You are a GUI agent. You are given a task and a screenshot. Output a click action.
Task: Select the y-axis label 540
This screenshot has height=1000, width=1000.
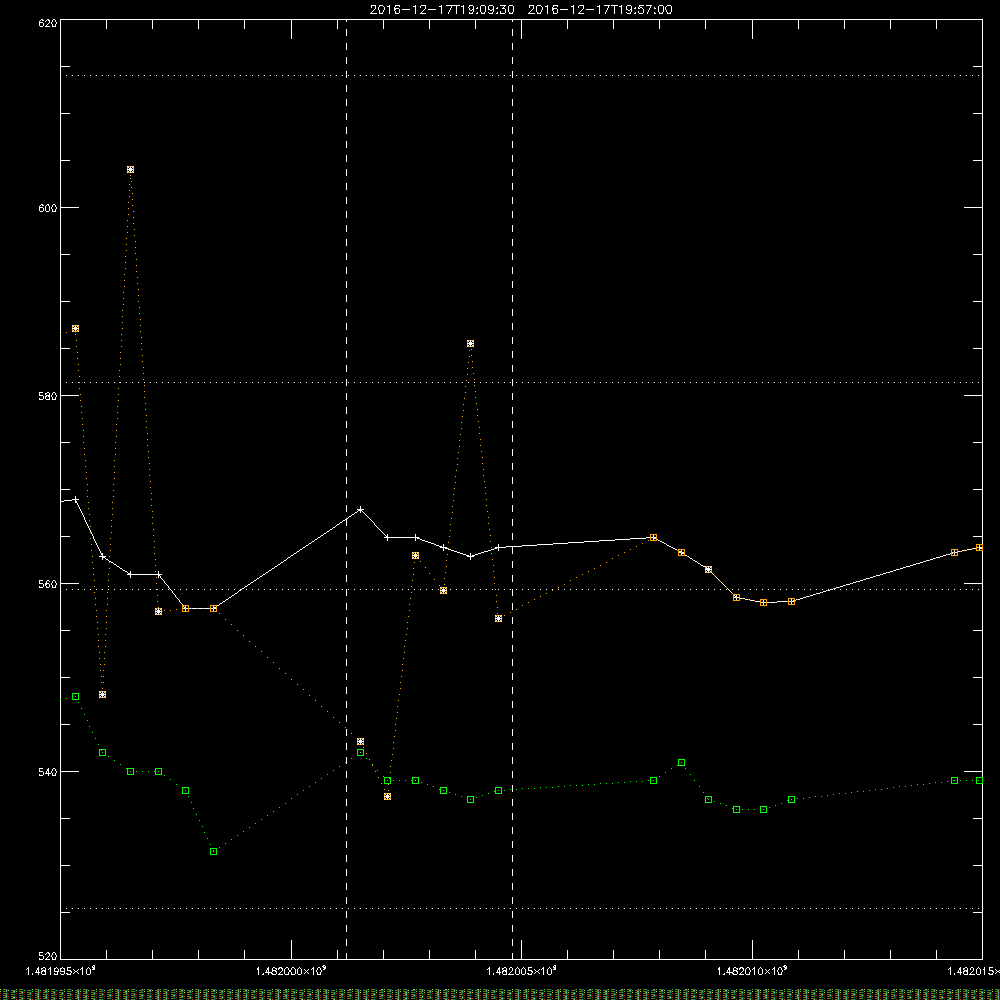pos(49,772)
